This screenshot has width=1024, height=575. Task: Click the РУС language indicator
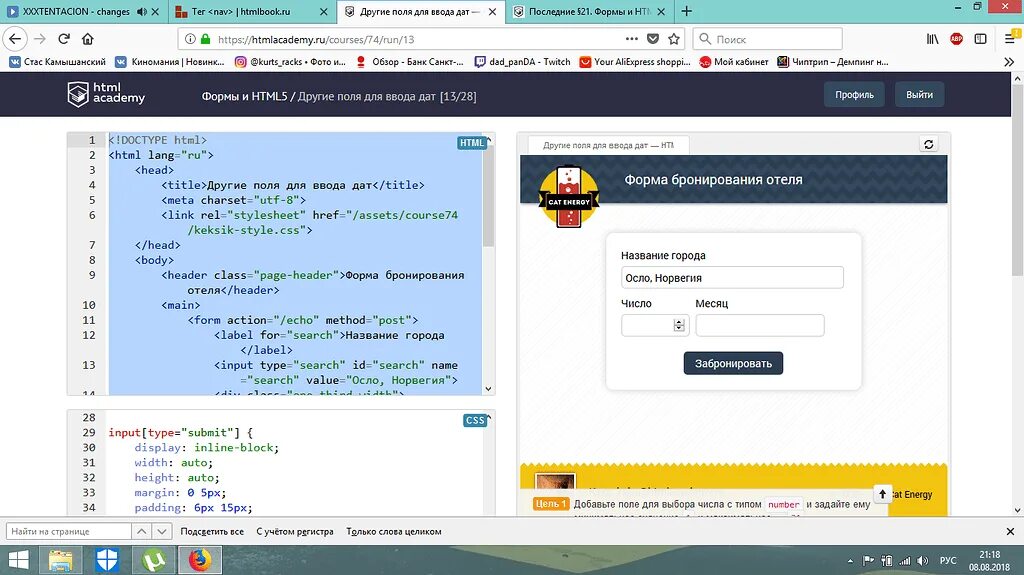[948, 561]
